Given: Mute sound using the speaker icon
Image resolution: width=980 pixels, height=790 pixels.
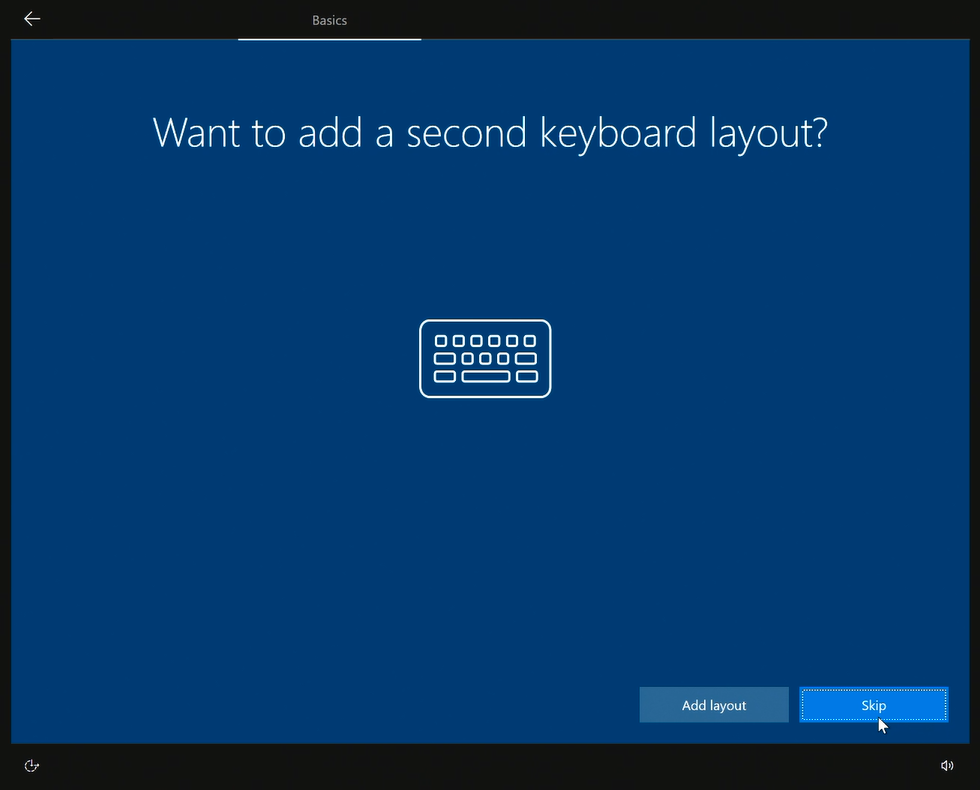Looking at the screenshot, I should click(947, 766).
